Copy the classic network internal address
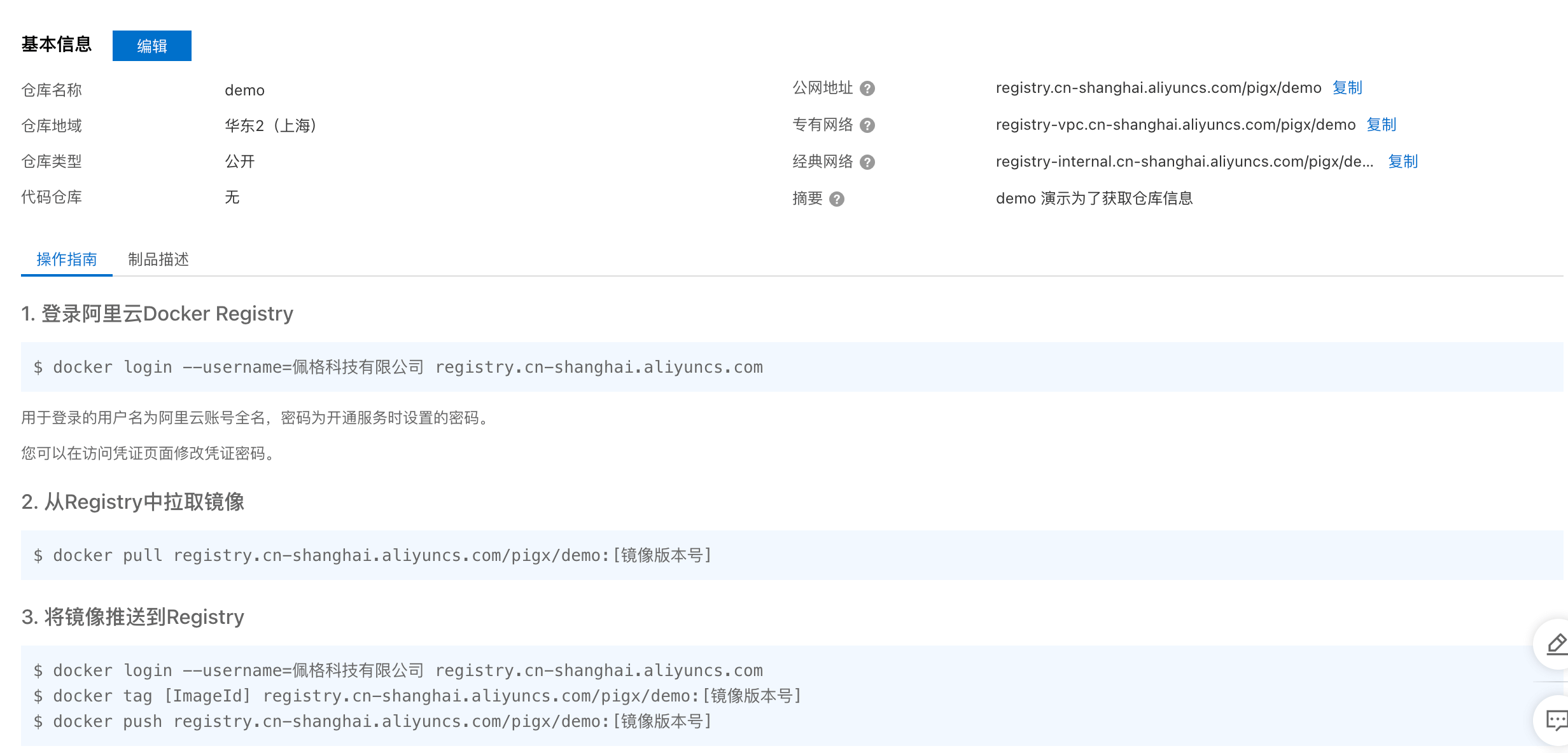 coord(1403,162)
